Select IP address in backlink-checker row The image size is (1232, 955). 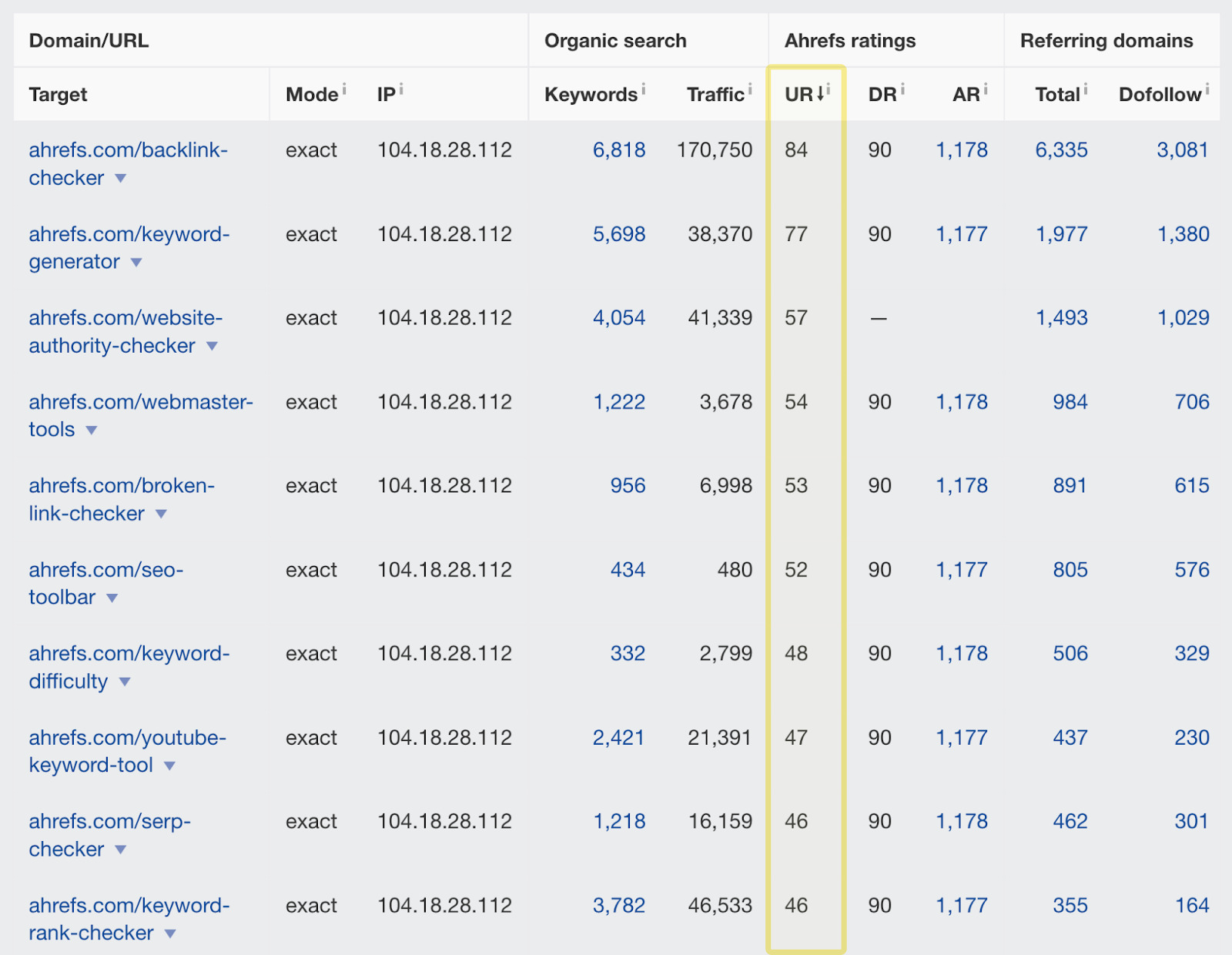tap(444, 150)
